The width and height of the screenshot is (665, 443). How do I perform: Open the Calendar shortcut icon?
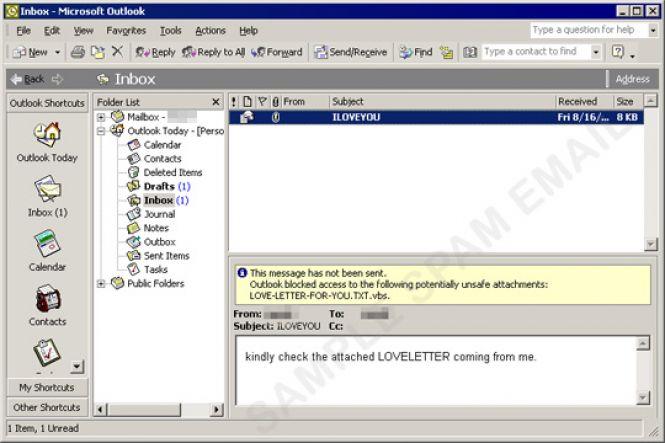(47, 243)
